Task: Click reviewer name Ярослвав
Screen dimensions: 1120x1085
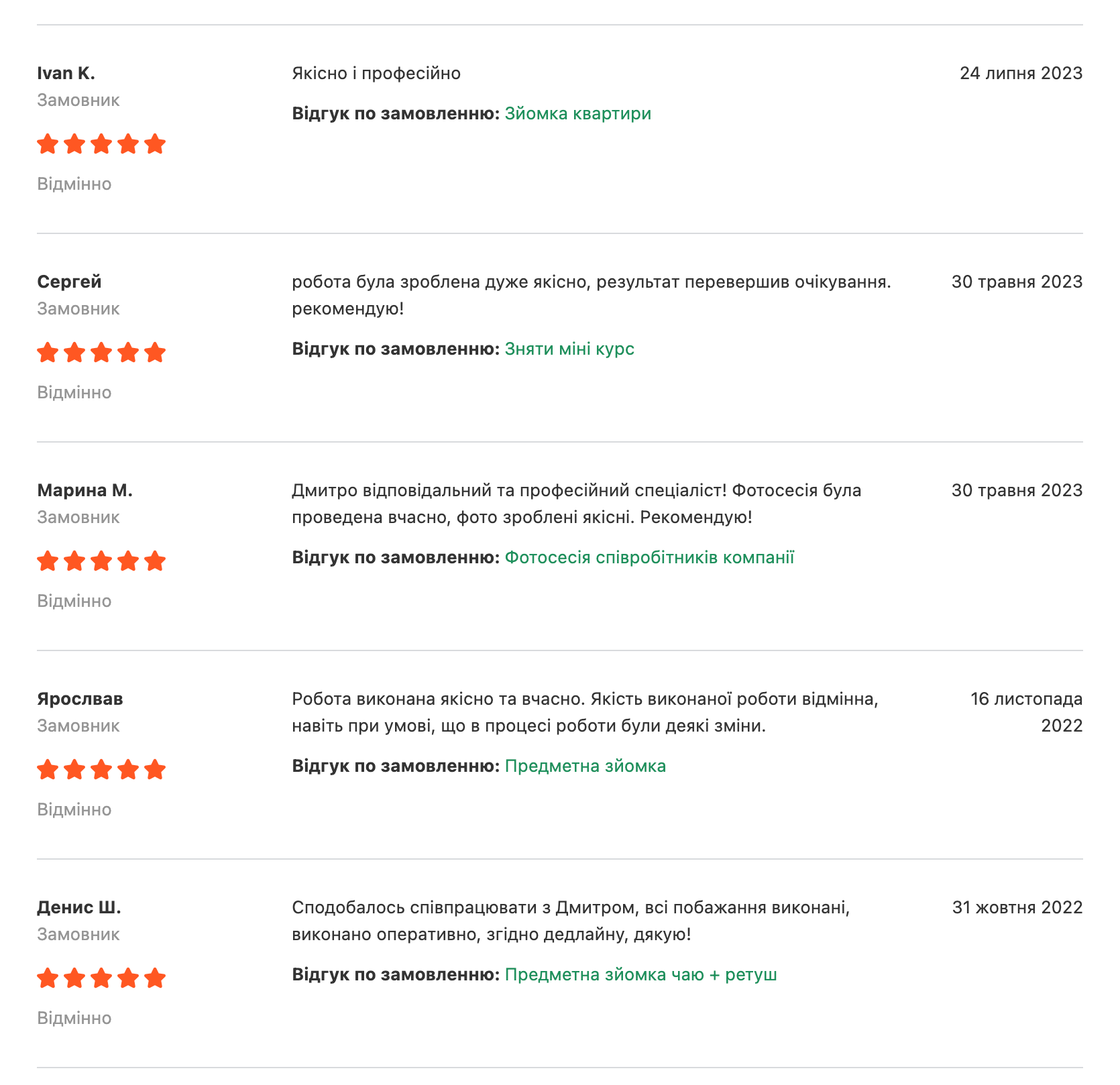Action: tap(80, 699)
